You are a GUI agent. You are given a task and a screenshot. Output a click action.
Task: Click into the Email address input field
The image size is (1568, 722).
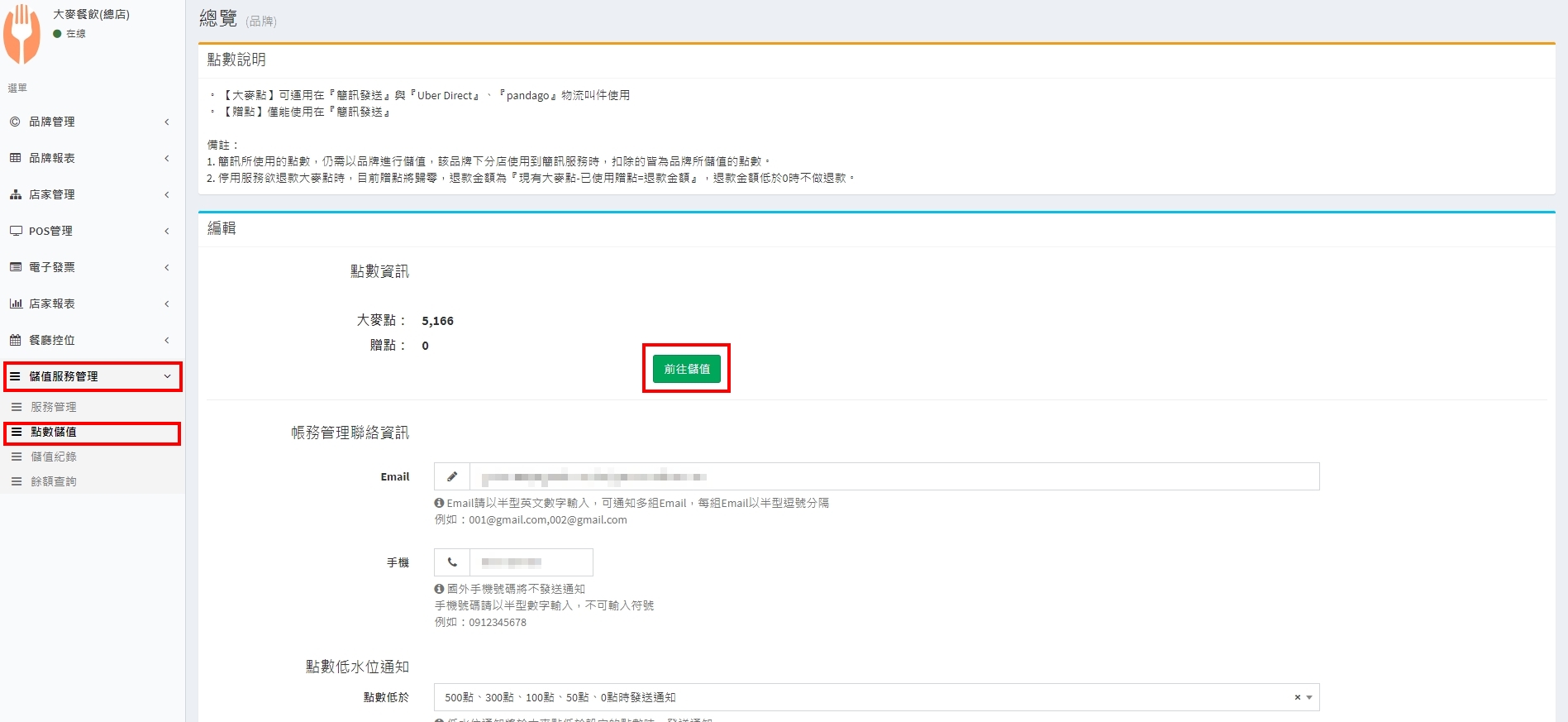[x=893, y=476]
